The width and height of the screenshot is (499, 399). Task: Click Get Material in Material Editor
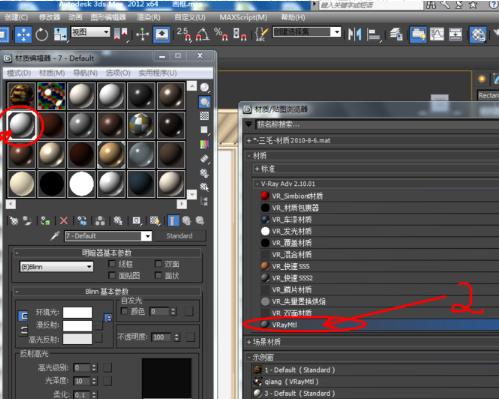(13, 221)
